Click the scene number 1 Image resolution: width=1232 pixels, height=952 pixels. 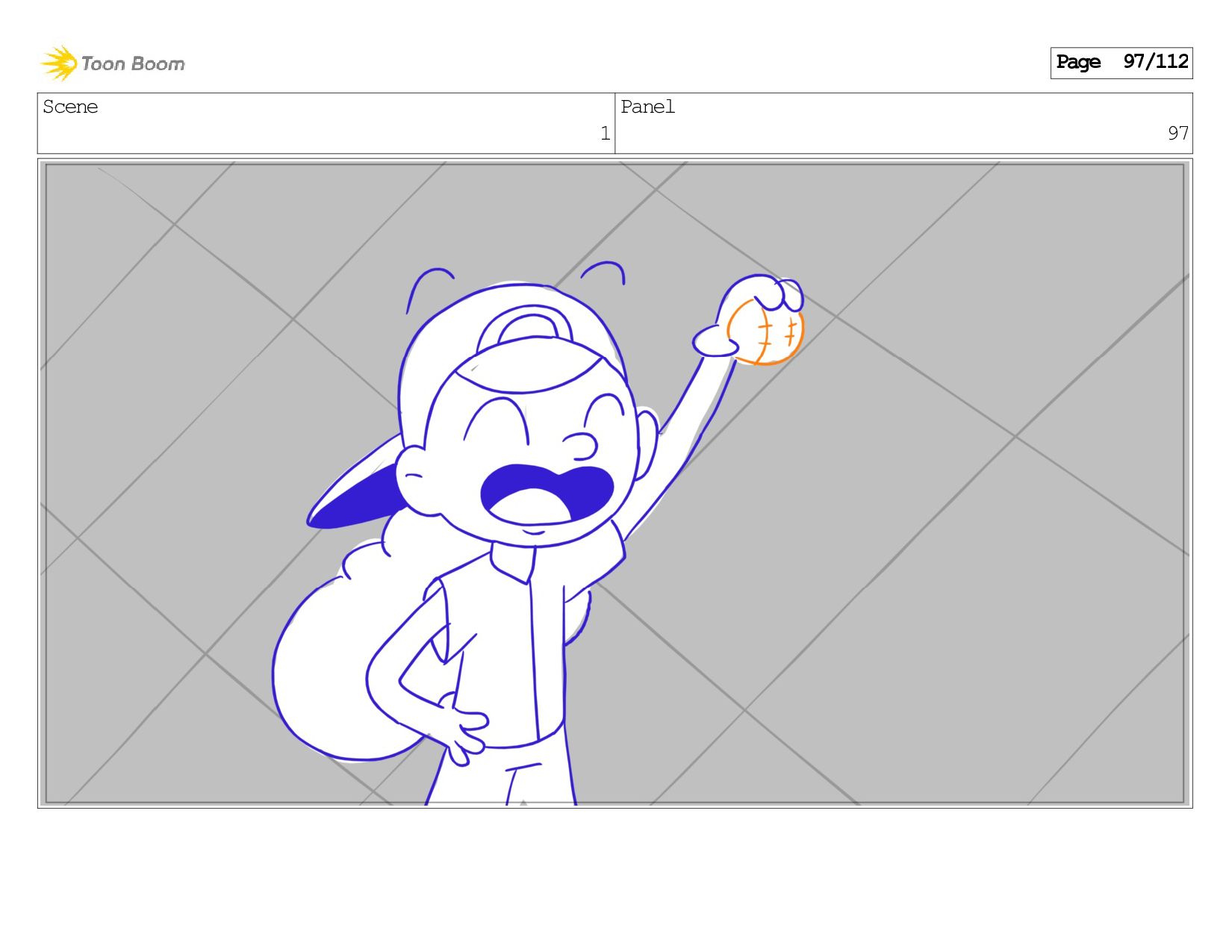605,134
